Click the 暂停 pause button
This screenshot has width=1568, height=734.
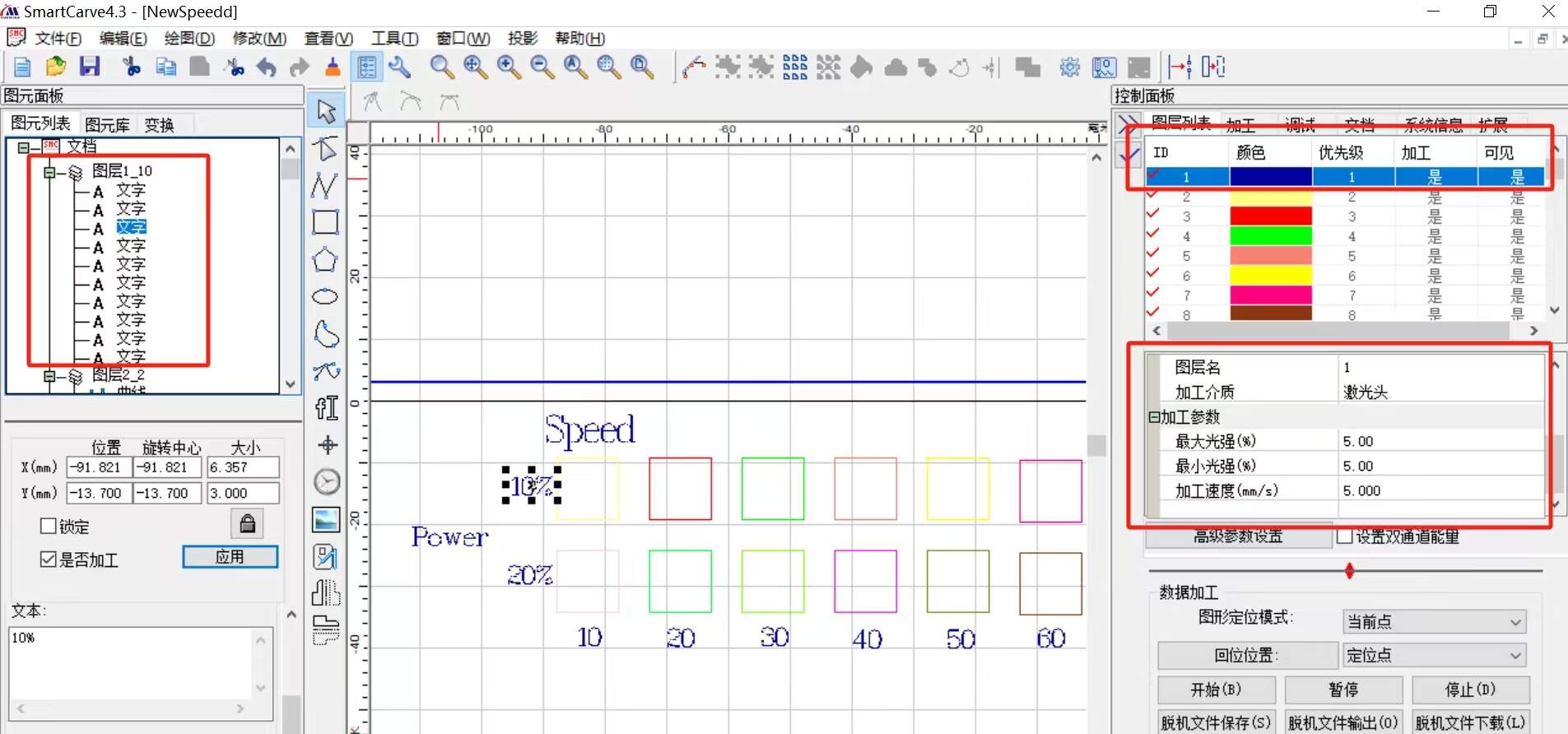(1343, 690)
